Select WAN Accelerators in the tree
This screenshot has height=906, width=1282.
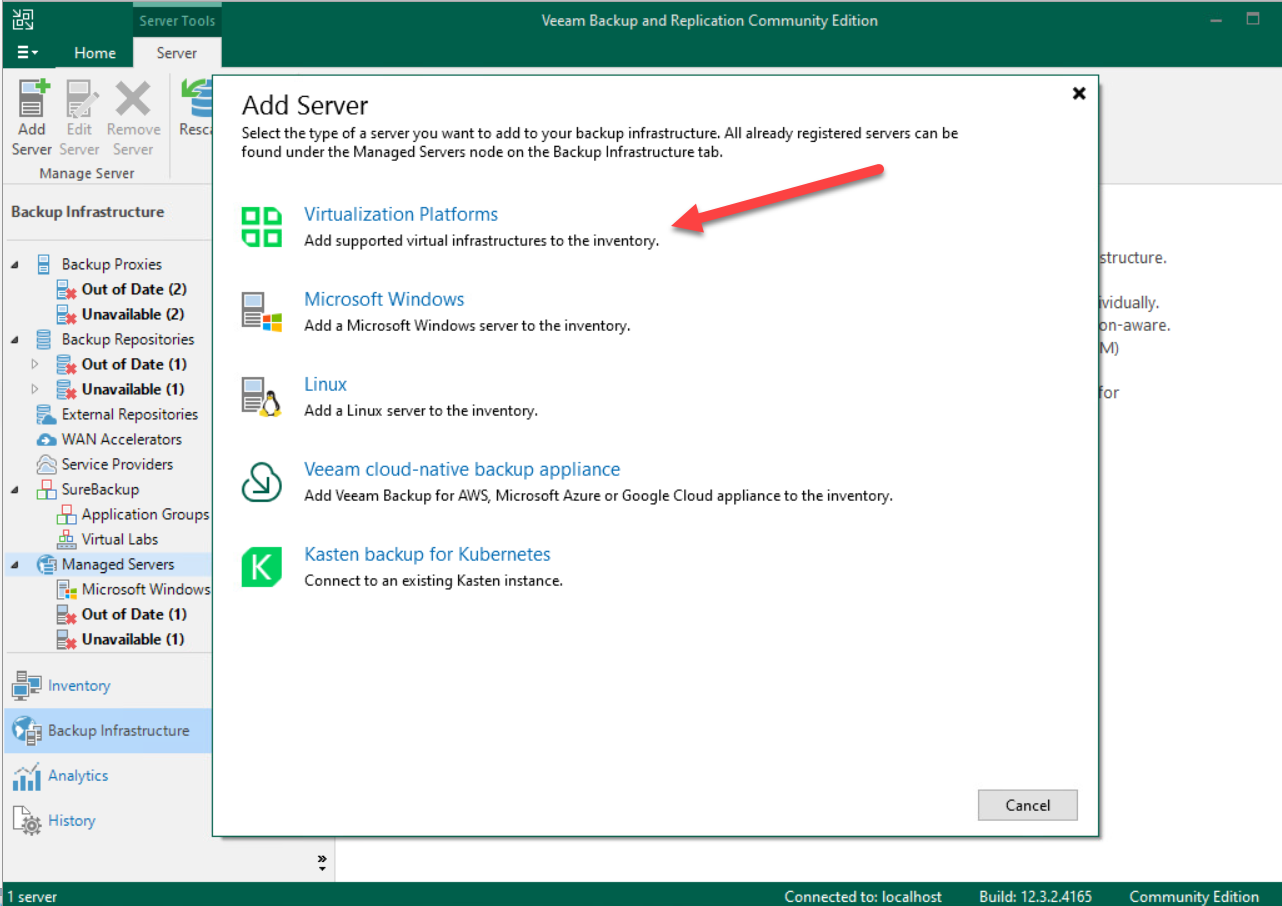click(120, 439)
